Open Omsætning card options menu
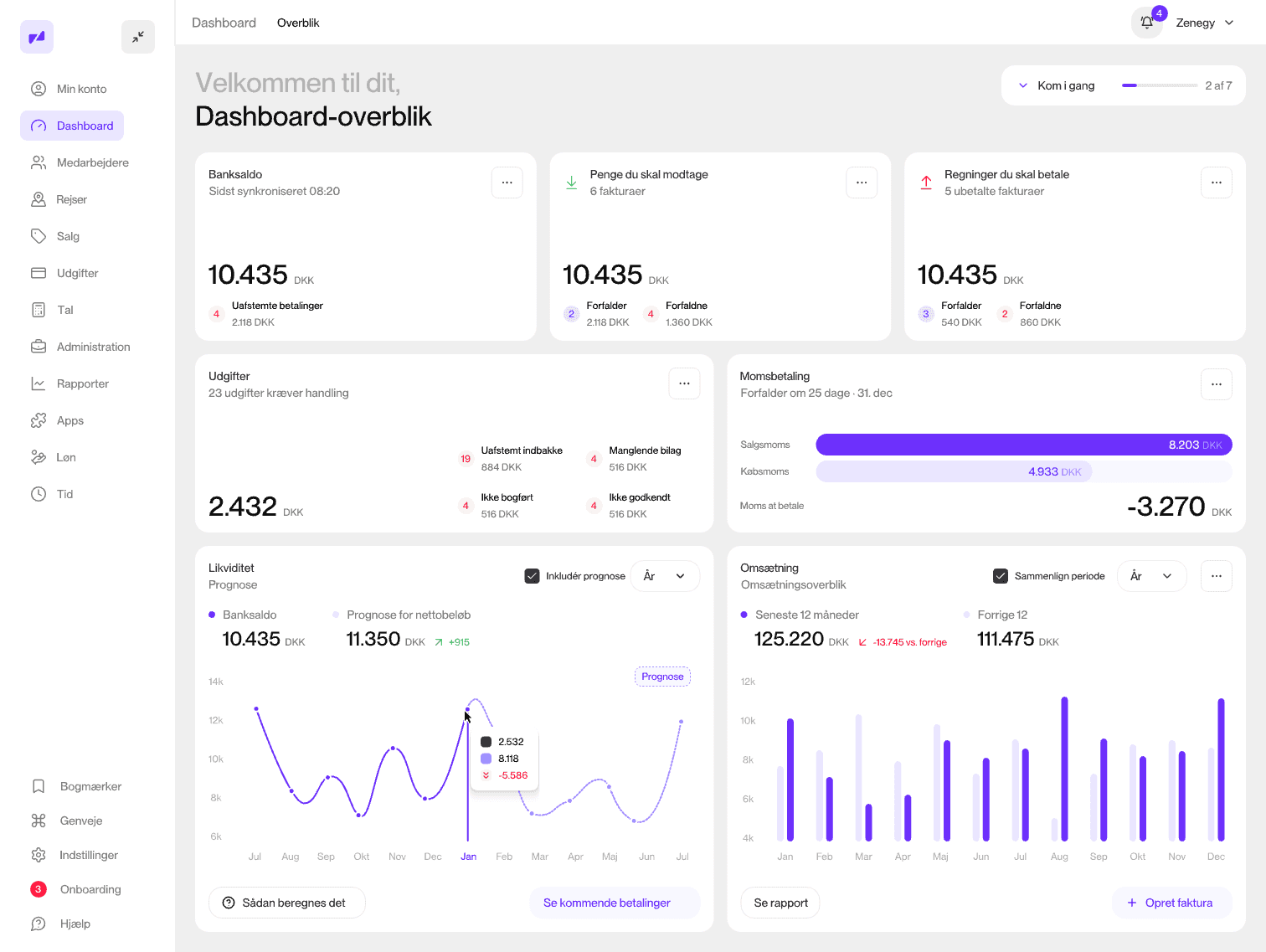 1216,576
